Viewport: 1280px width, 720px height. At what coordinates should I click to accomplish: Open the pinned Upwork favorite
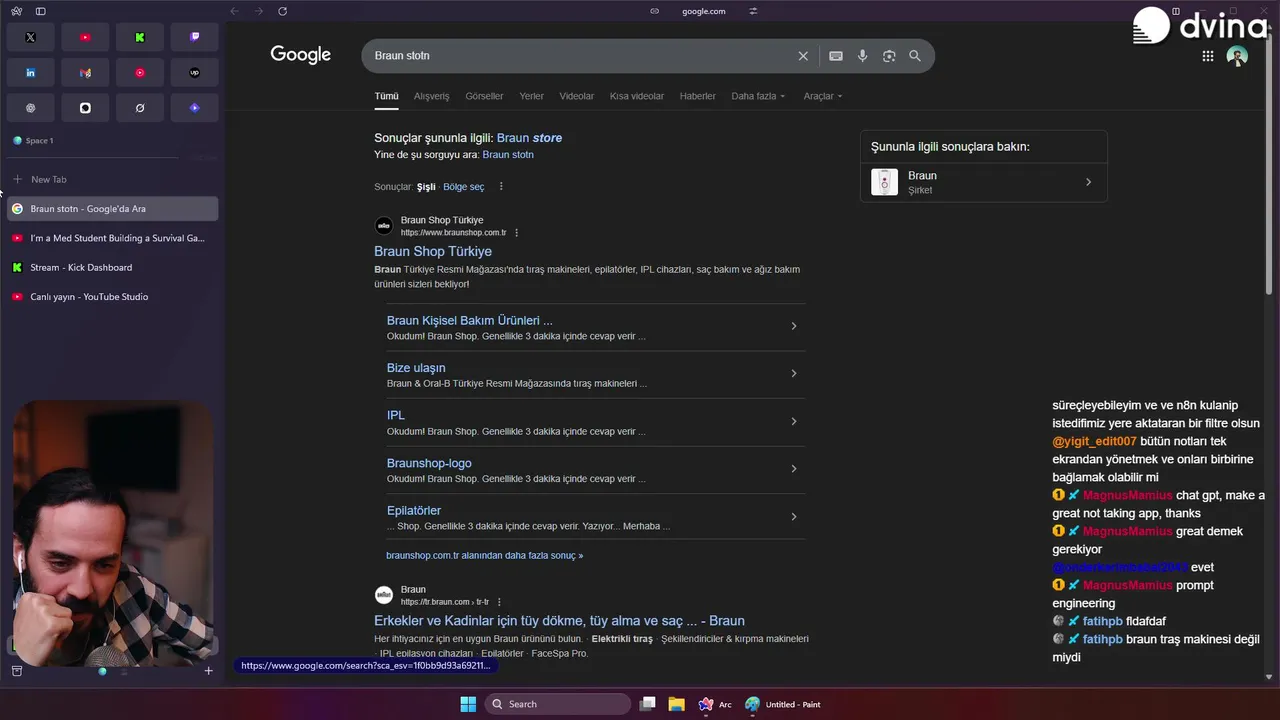click(195, 73)
